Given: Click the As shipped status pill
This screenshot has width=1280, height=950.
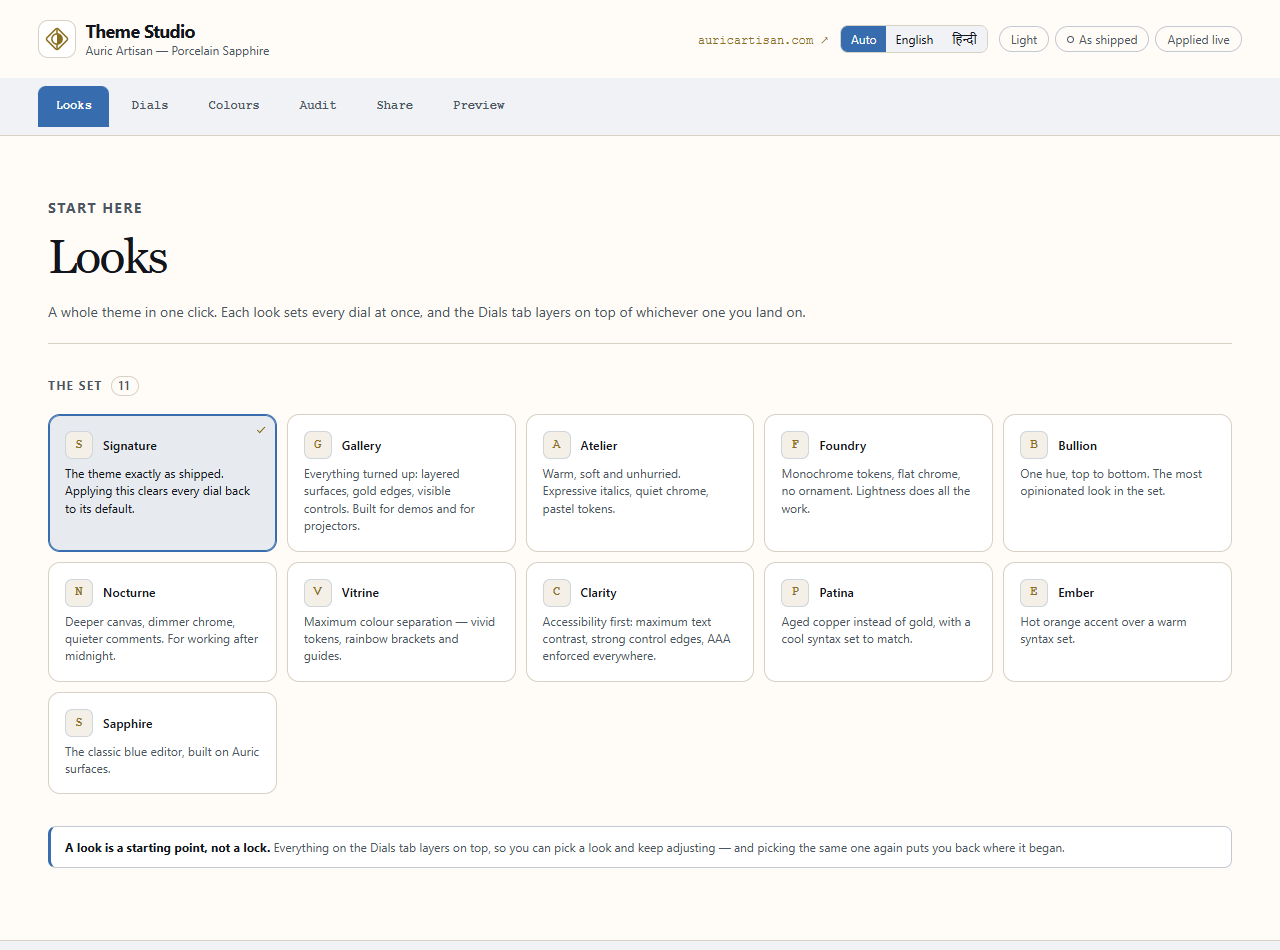Looking at the screenshot, I should 1102,40.
